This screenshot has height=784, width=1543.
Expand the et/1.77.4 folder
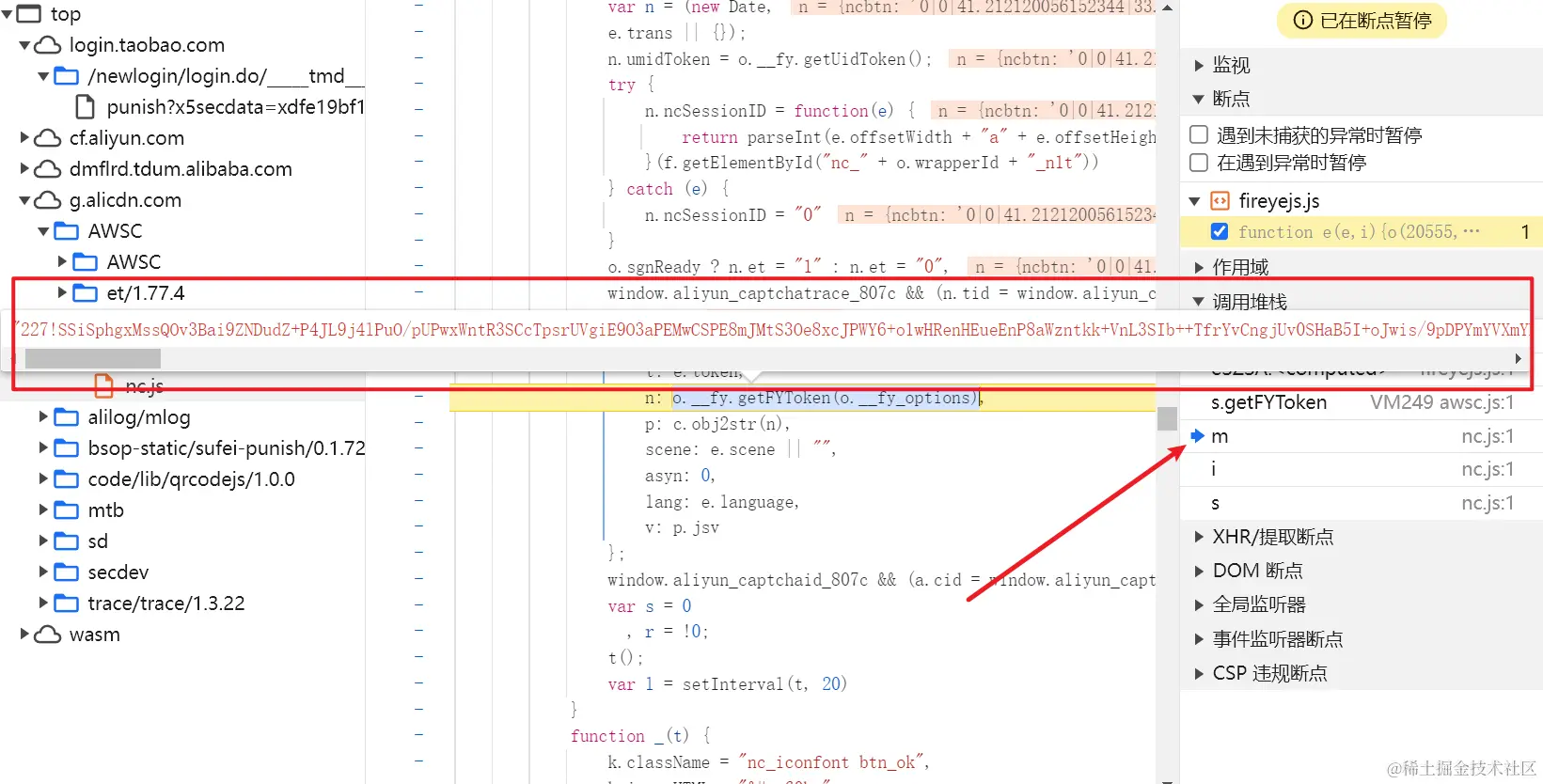click(62, 292)
